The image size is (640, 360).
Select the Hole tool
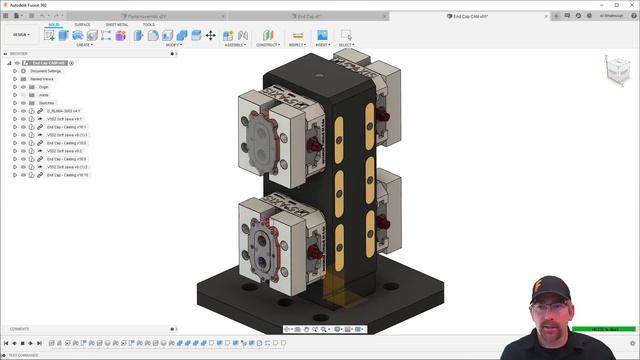(92, 35)
